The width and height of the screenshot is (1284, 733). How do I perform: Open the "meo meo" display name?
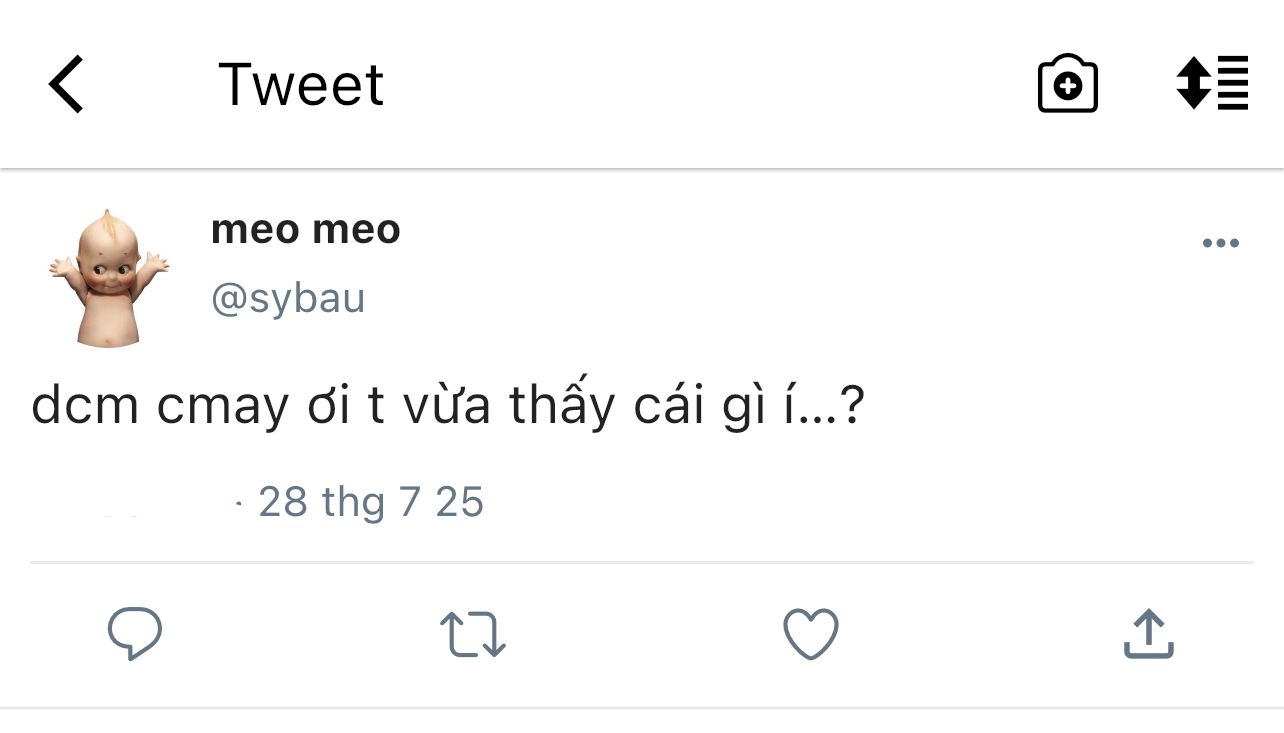305,230
